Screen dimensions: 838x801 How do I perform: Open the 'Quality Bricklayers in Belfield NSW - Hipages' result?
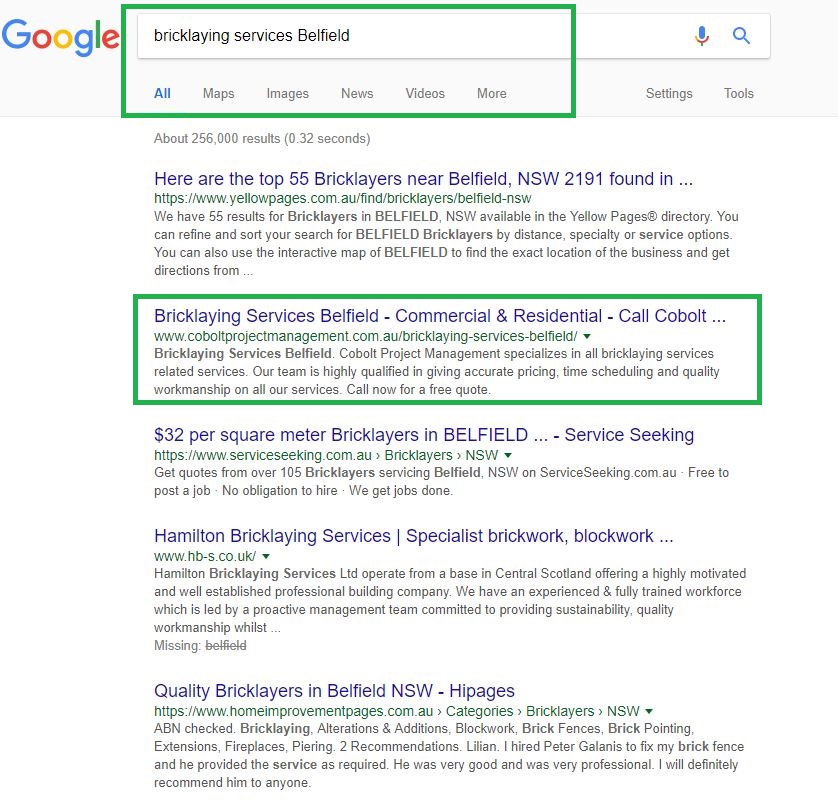tap(334, 691)
